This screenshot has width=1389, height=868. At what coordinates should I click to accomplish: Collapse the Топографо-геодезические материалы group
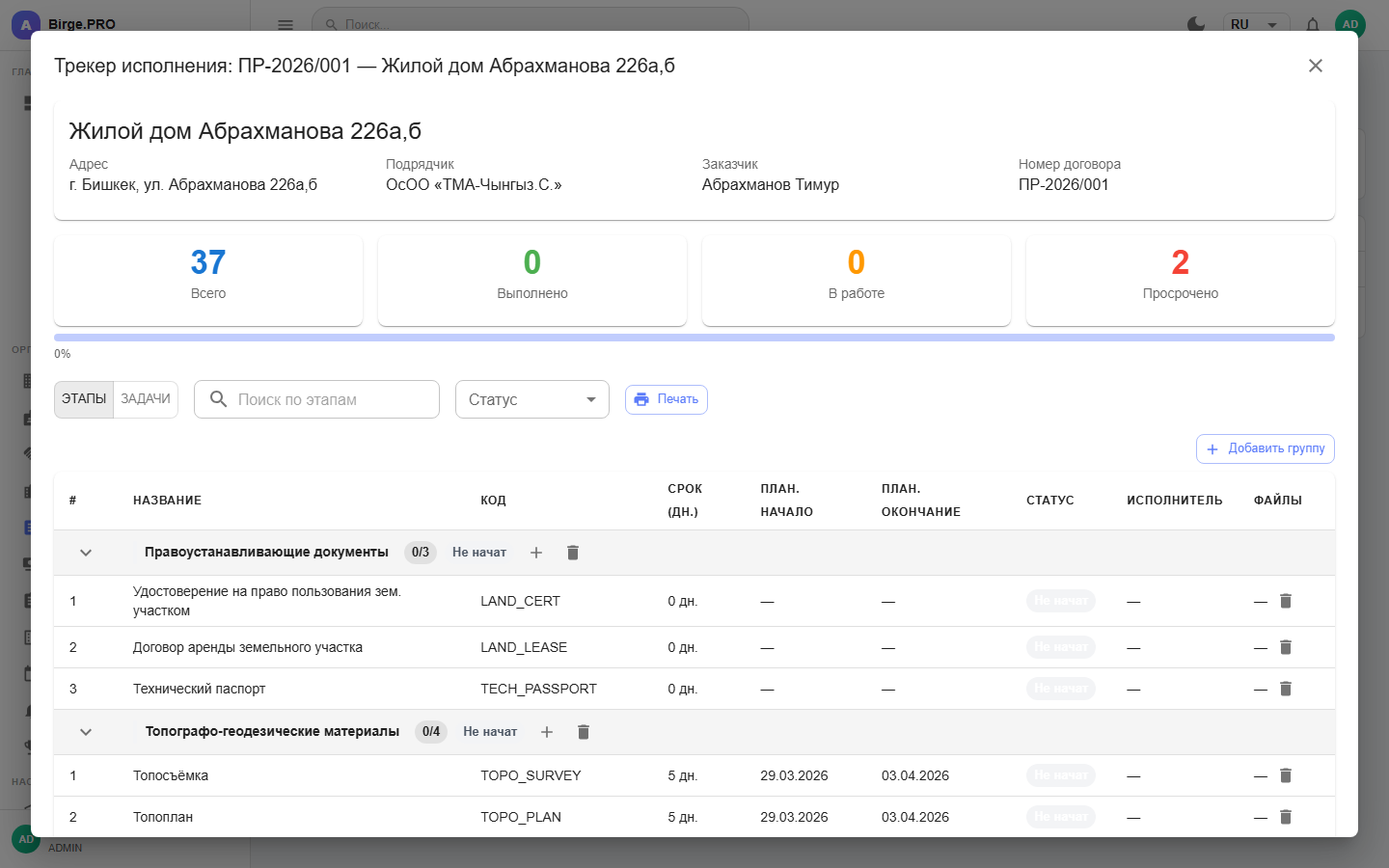pyautogui.click(x=86, y=732)
